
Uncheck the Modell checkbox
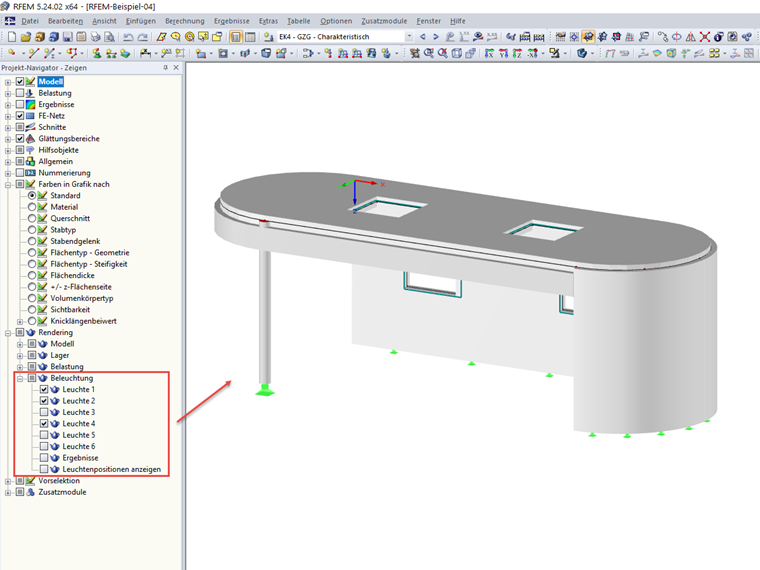coord(20,81)
